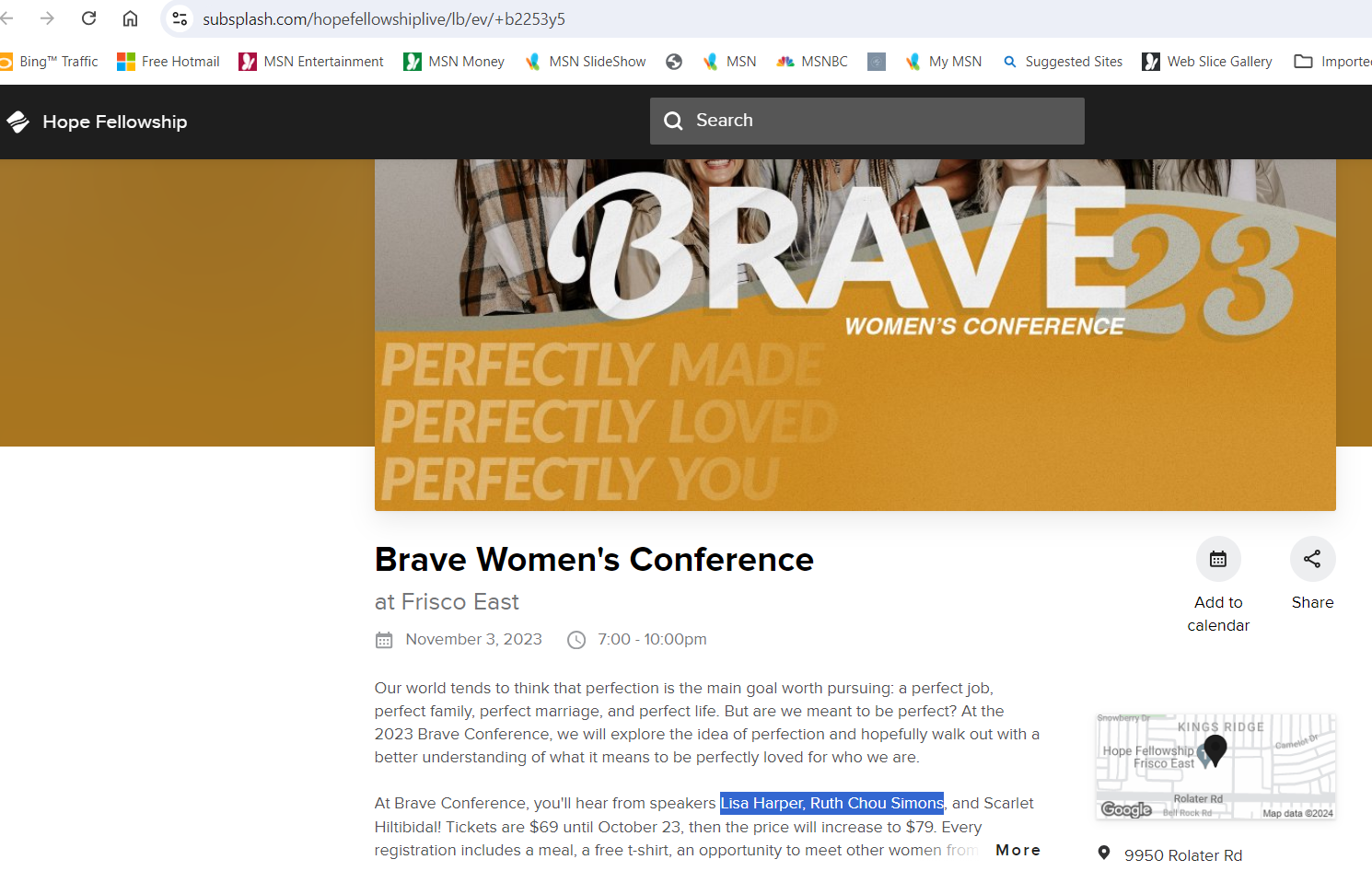Open the MSN Money bookmark
This screenshot has width=1372, height=871.
pos(454,62)
